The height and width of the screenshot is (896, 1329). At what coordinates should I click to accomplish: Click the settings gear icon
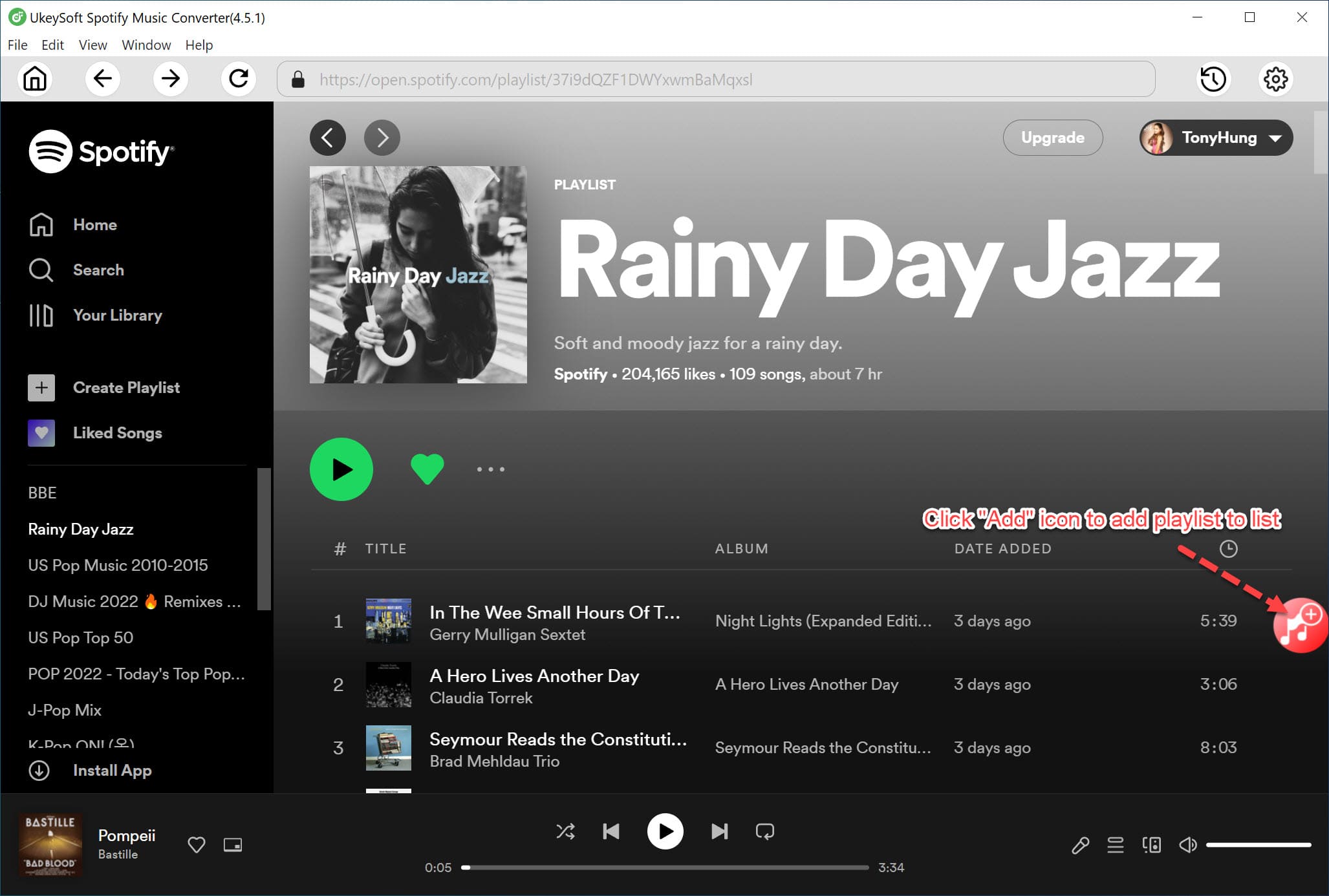click(1275, 78)
